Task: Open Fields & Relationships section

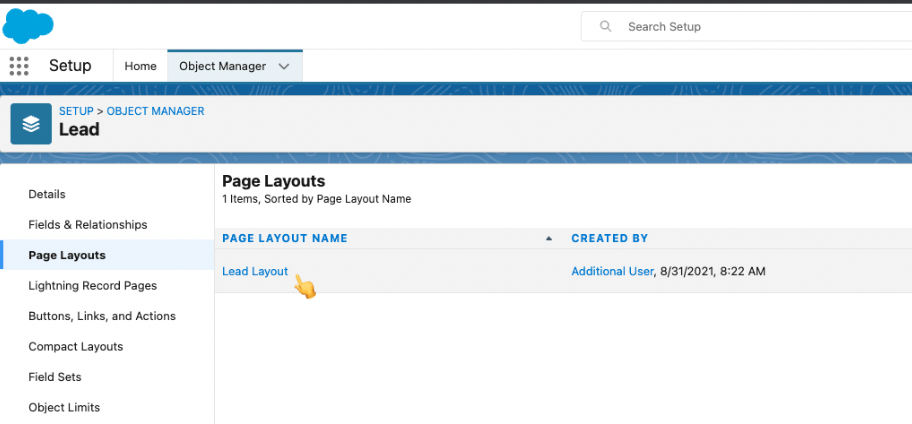Action: [88, 225]
